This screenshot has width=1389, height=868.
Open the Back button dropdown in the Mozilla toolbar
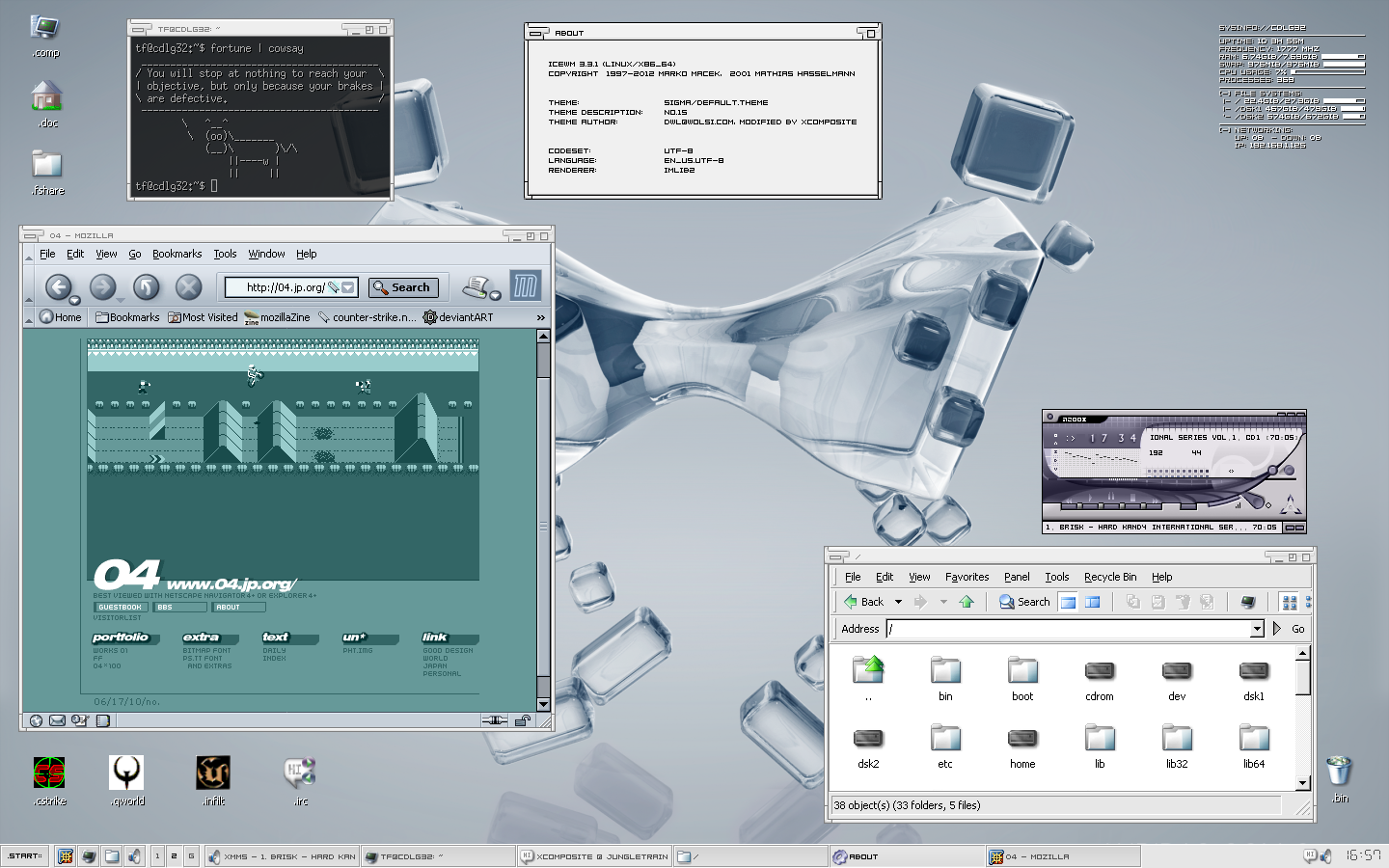[x=74, y=300]
